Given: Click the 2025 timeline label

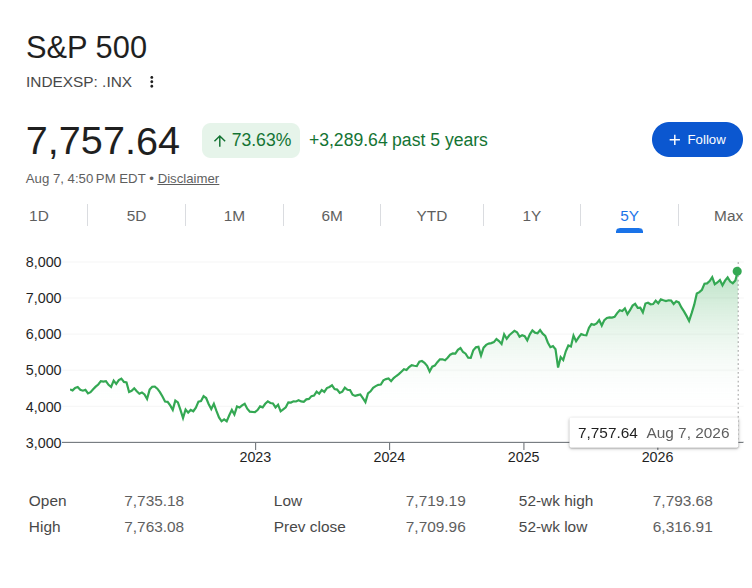Looking at the screenshot, I should pyautogui.click(x=523, y=457).
